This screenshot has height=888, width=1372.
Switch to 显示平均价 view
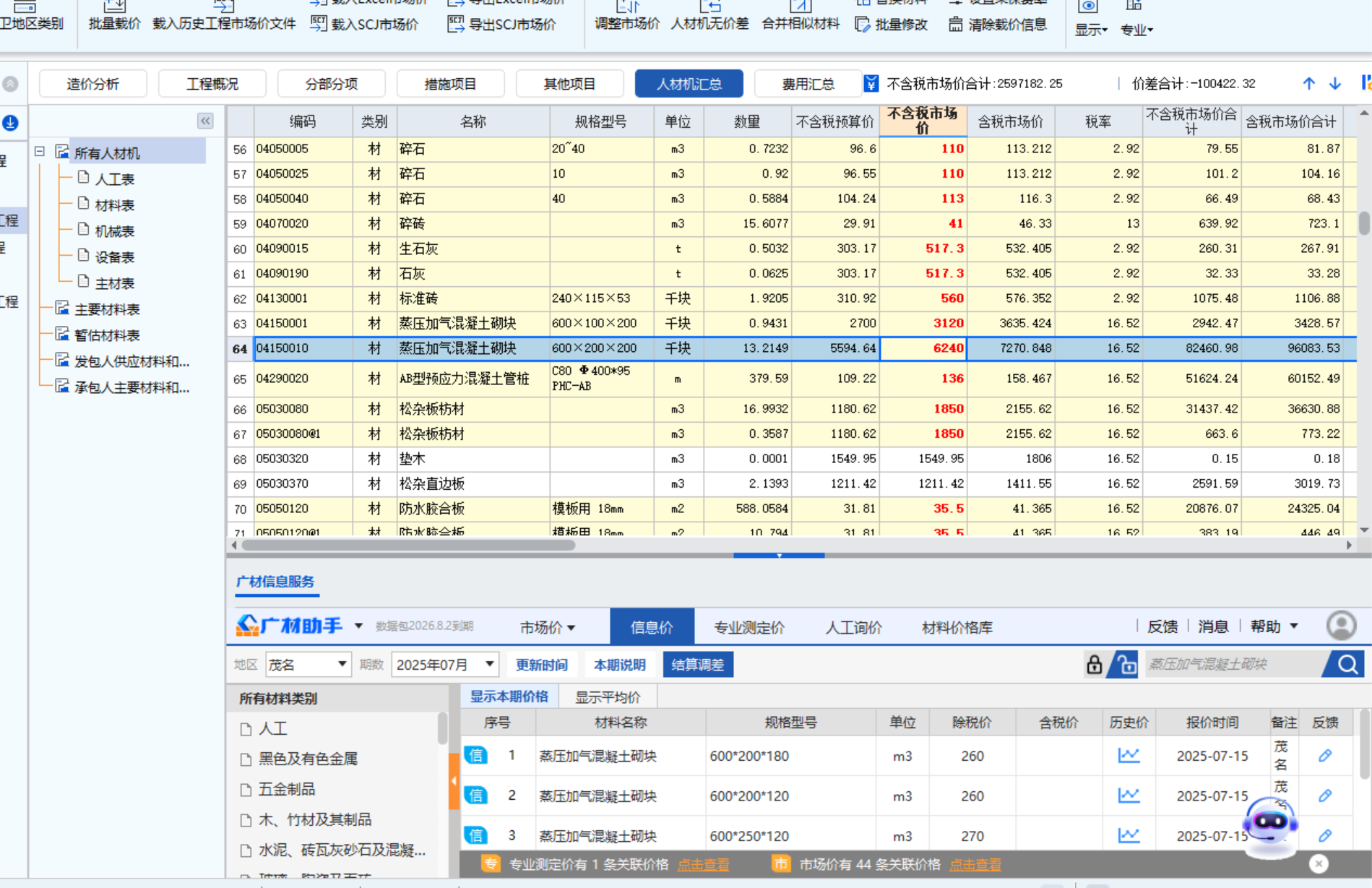(x=608, y=696)
